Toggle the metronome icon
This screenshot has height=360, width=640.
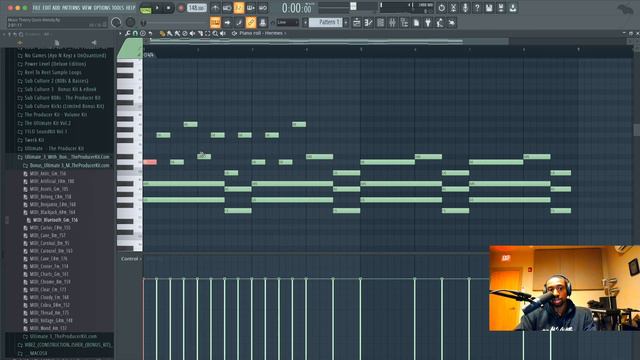point(216,8)
